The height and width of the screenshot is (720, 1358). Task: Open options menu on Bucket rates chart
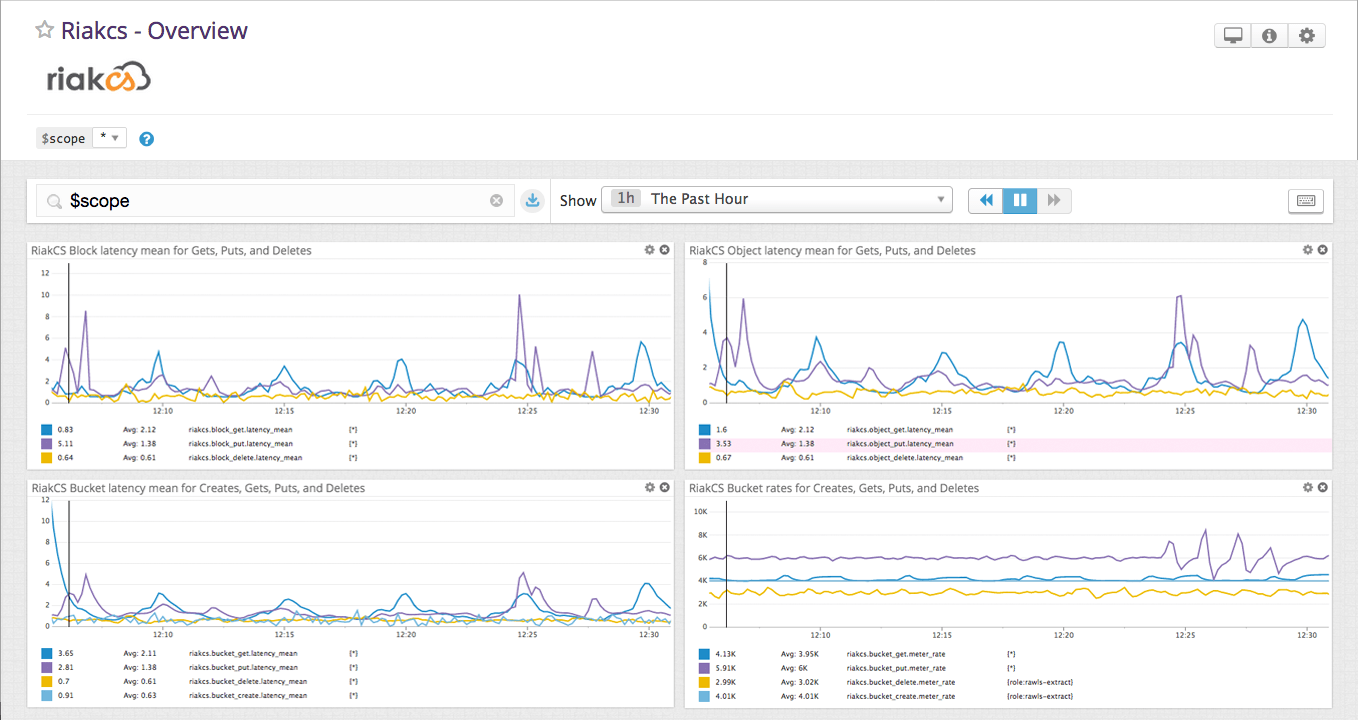click(x=1308, y=487)
